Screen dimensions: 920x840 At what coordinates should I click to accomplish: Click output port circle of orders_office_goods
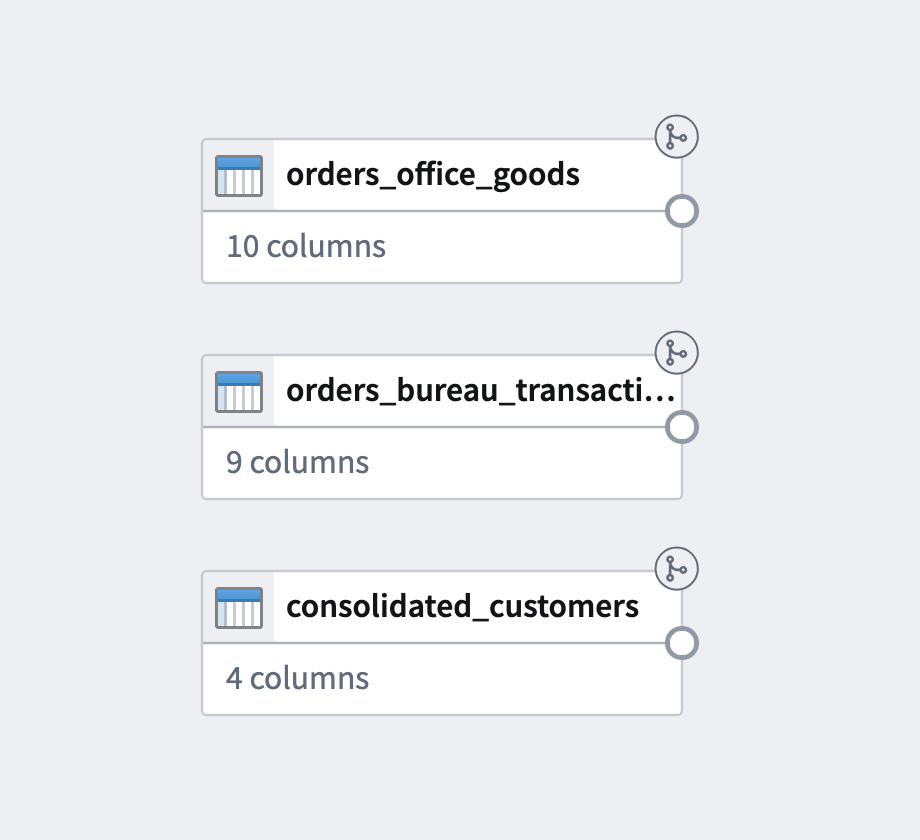click(681, 212)
